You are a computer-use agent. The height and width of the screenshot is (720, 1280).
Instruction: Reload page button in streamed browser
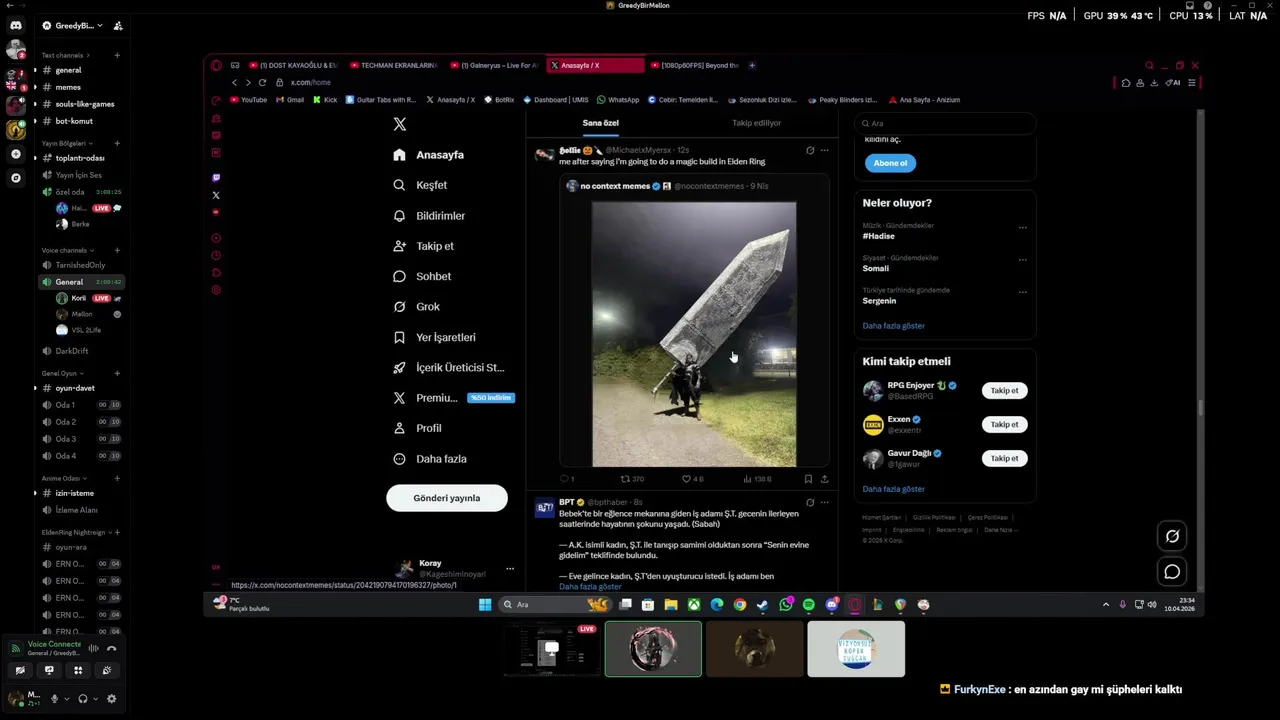[x=262, y=82]
